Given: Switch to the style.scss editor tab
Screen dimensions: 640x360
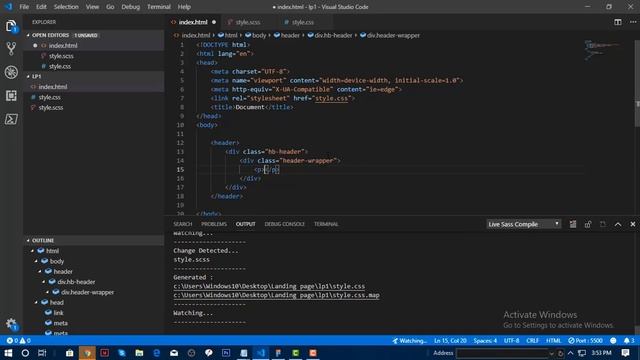Looking at the screenshot, I should click(x=247, y=22).
